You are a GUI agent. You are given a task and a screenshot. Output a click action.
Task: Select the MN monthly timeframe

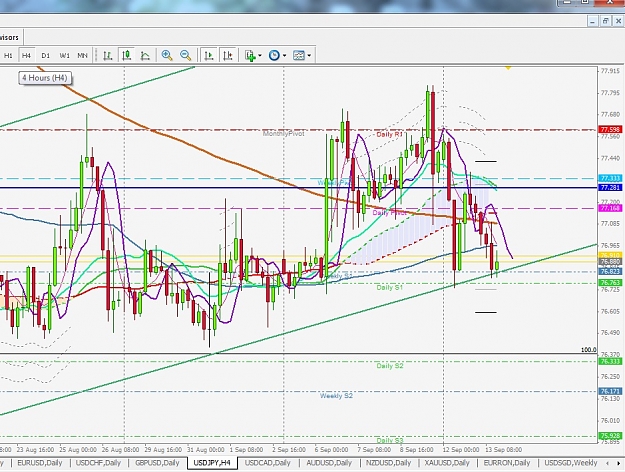click(x=83, y=55)
